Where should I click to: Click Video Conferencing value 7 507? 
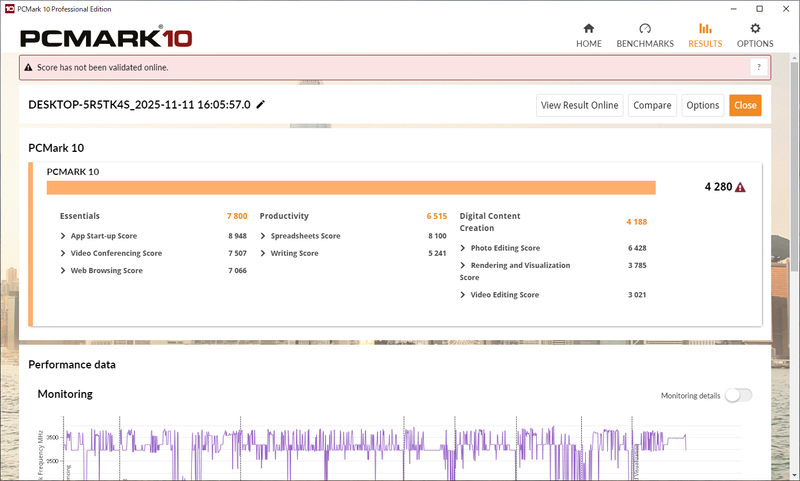[x=237, y=253]
